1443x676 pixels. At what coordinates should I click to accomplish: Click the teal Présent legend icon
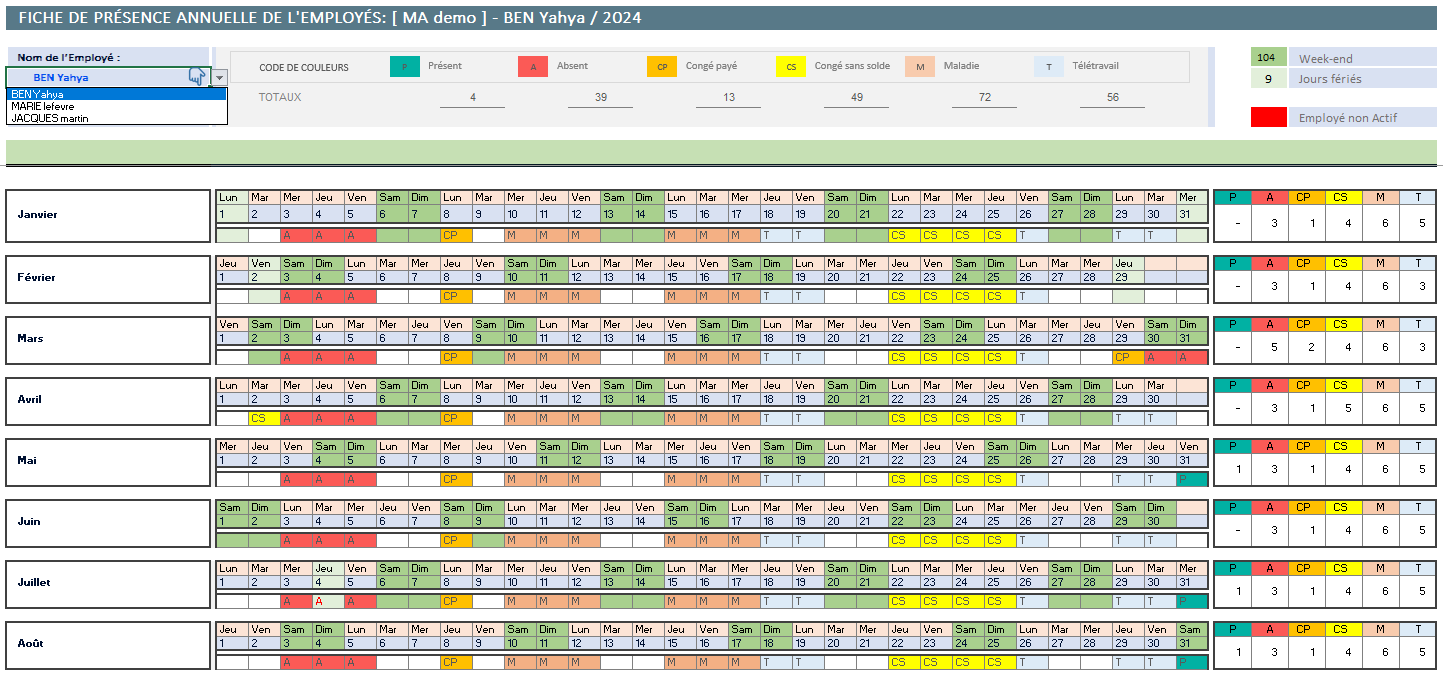coord(404,67)
